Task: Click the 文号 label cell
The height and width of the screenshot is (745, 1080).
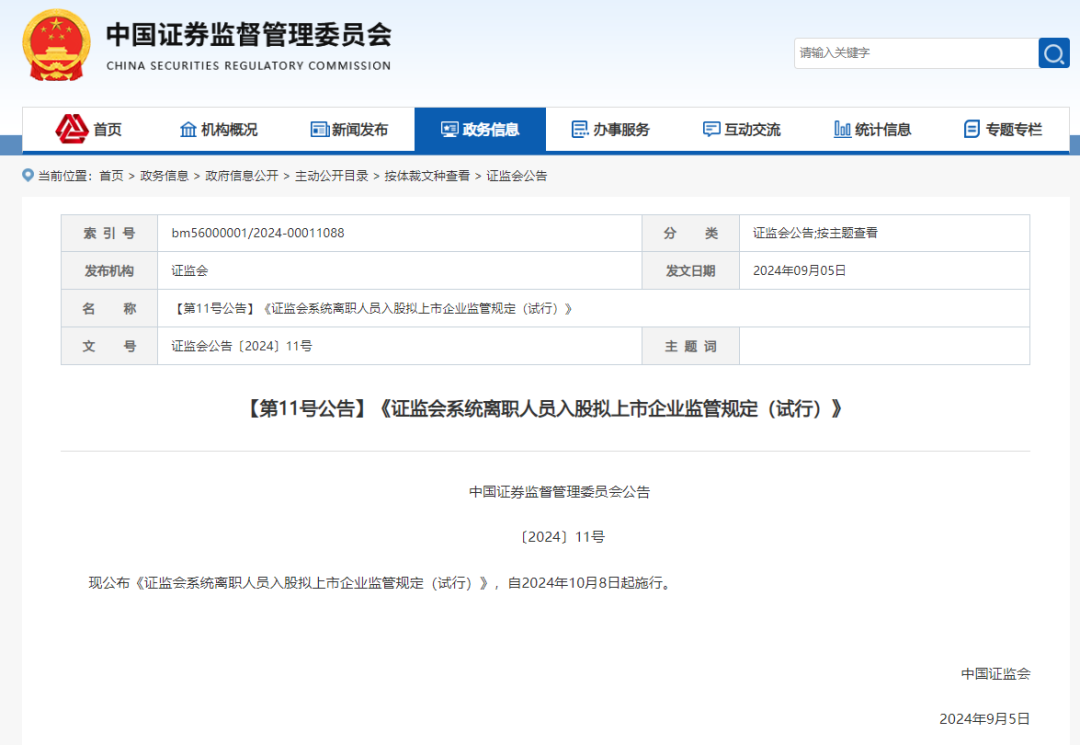Action: point(110,346)
